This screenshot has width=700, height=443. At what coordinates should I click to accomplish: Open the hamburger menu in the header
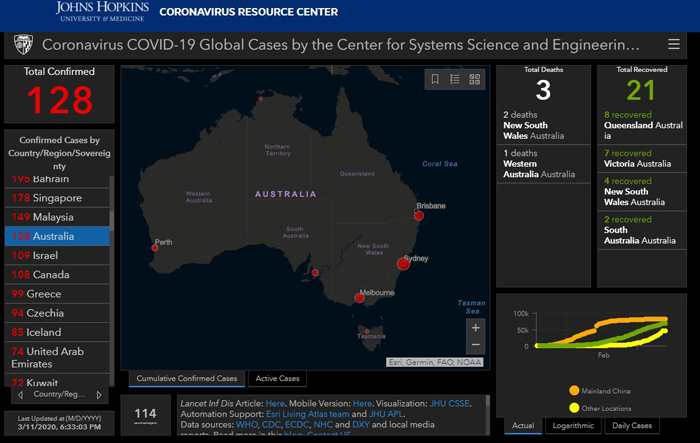coord(674,44)
